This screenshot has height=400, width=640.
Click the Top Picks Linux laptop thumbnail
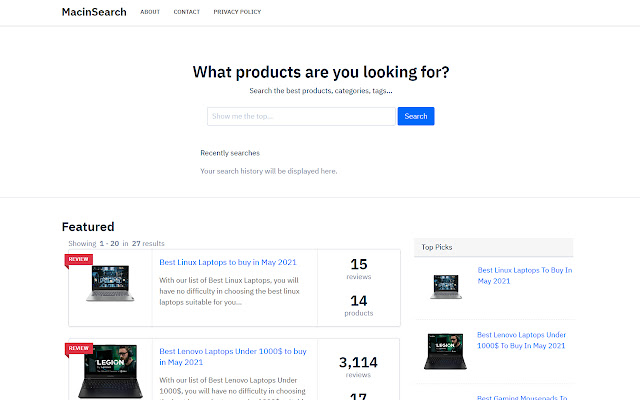click(446, 287)
